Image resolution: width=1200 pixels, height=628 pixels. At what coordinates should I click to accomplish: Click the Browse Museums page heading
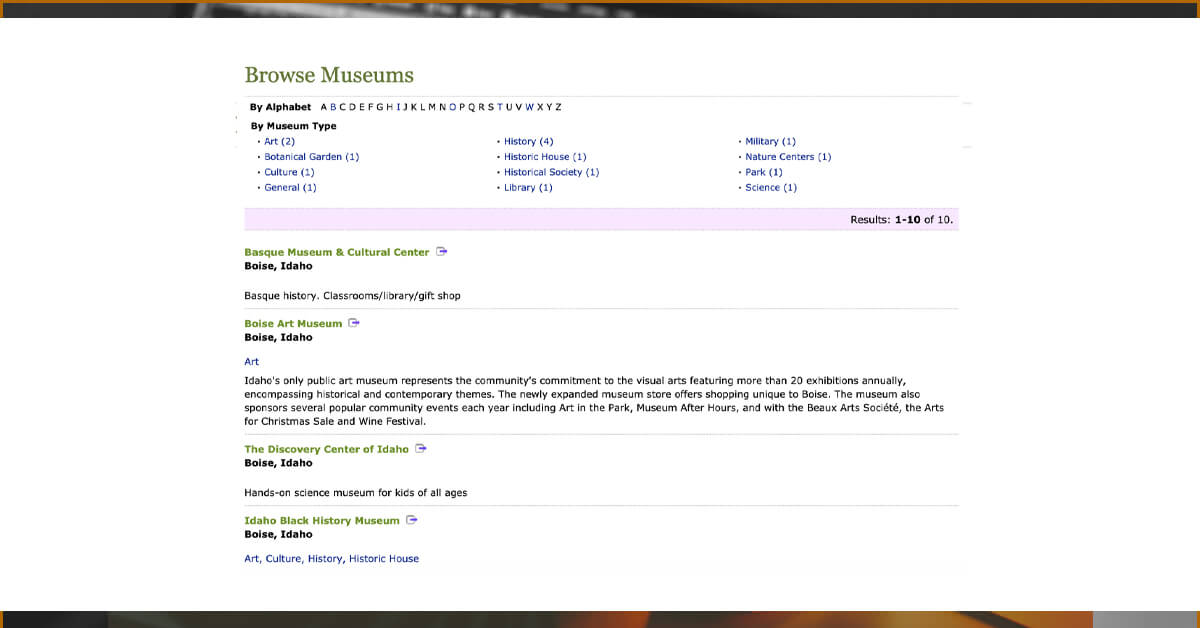329,75
